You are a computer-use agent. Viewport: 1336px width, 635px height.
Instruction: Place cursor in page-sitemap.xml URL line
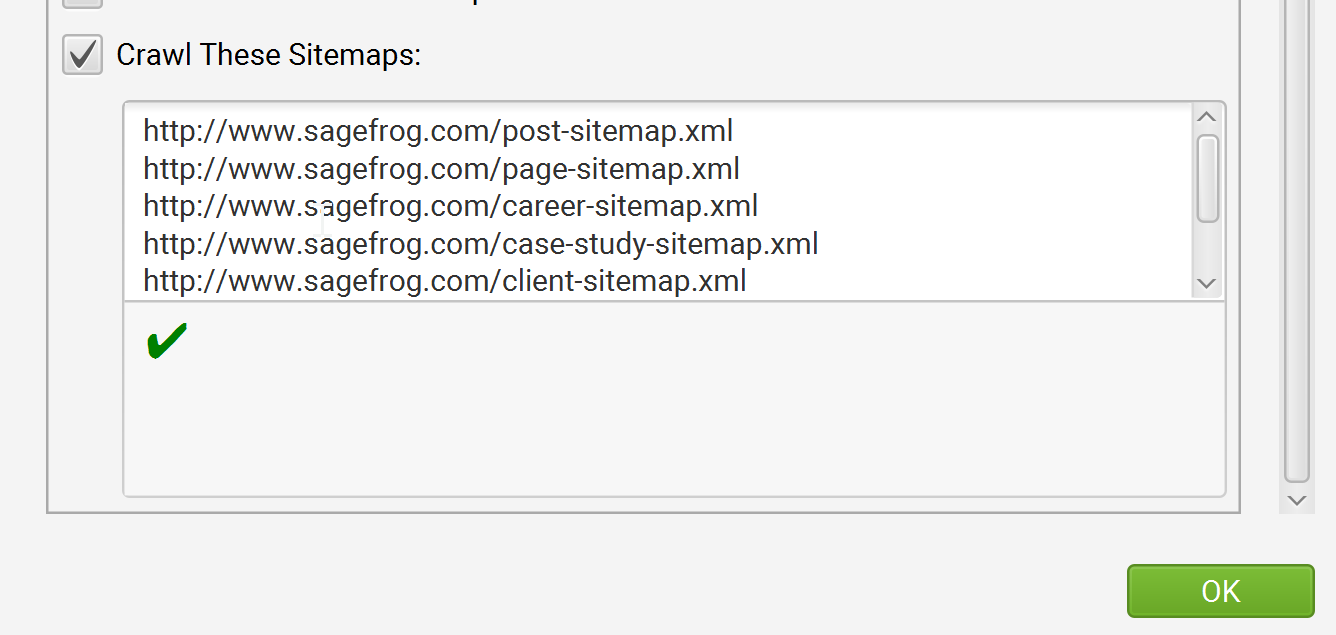point(441,169)
